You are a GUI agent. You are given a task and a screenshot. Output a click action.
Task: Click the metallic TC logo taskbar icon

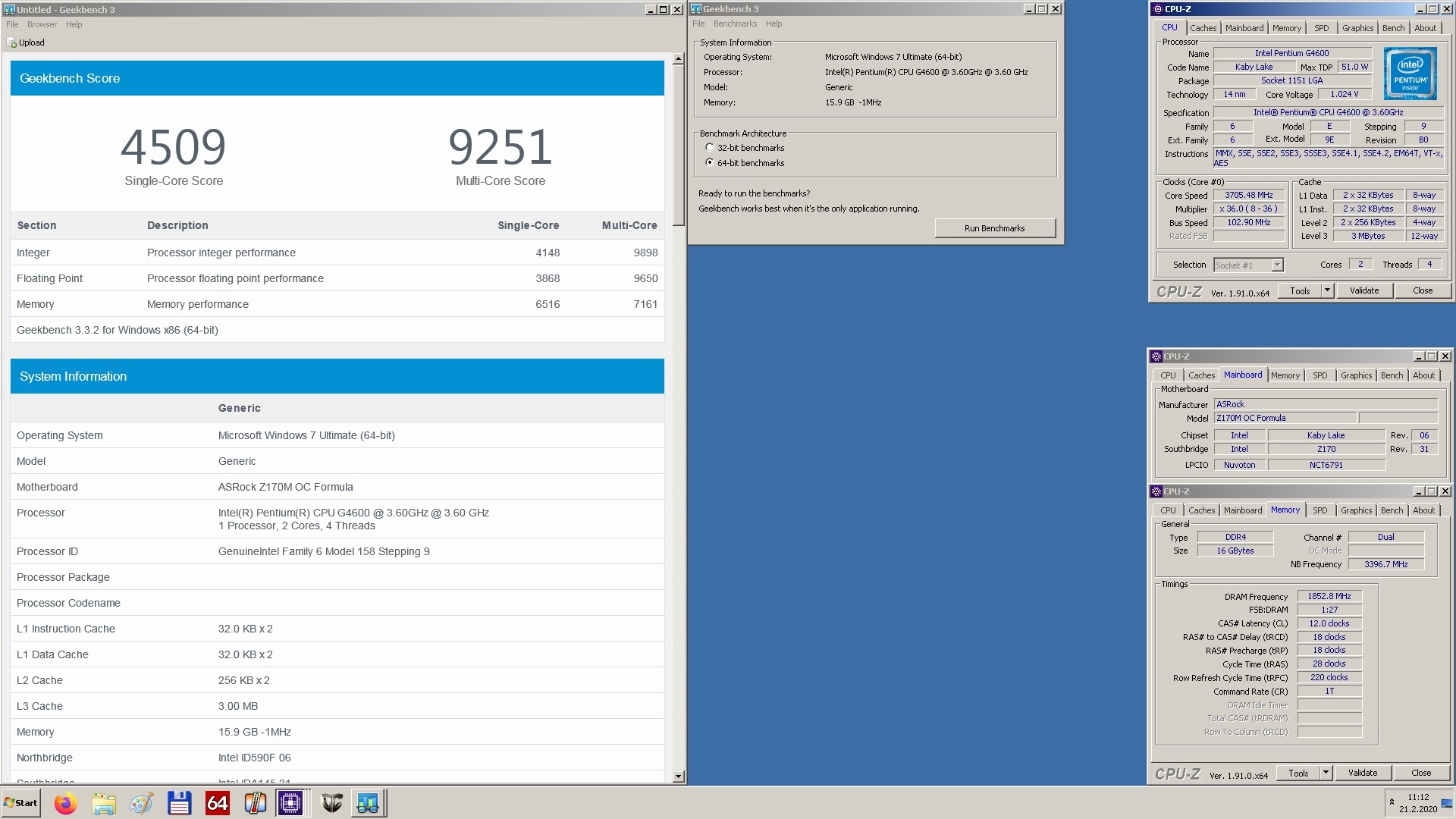(x=331, y=803)
